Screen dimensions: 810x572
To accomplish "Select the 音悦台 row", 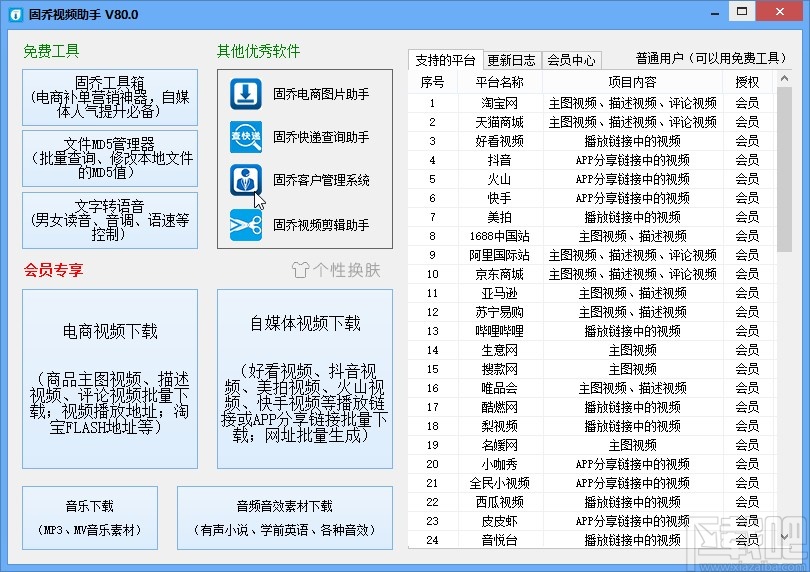I will coord(592,540).
